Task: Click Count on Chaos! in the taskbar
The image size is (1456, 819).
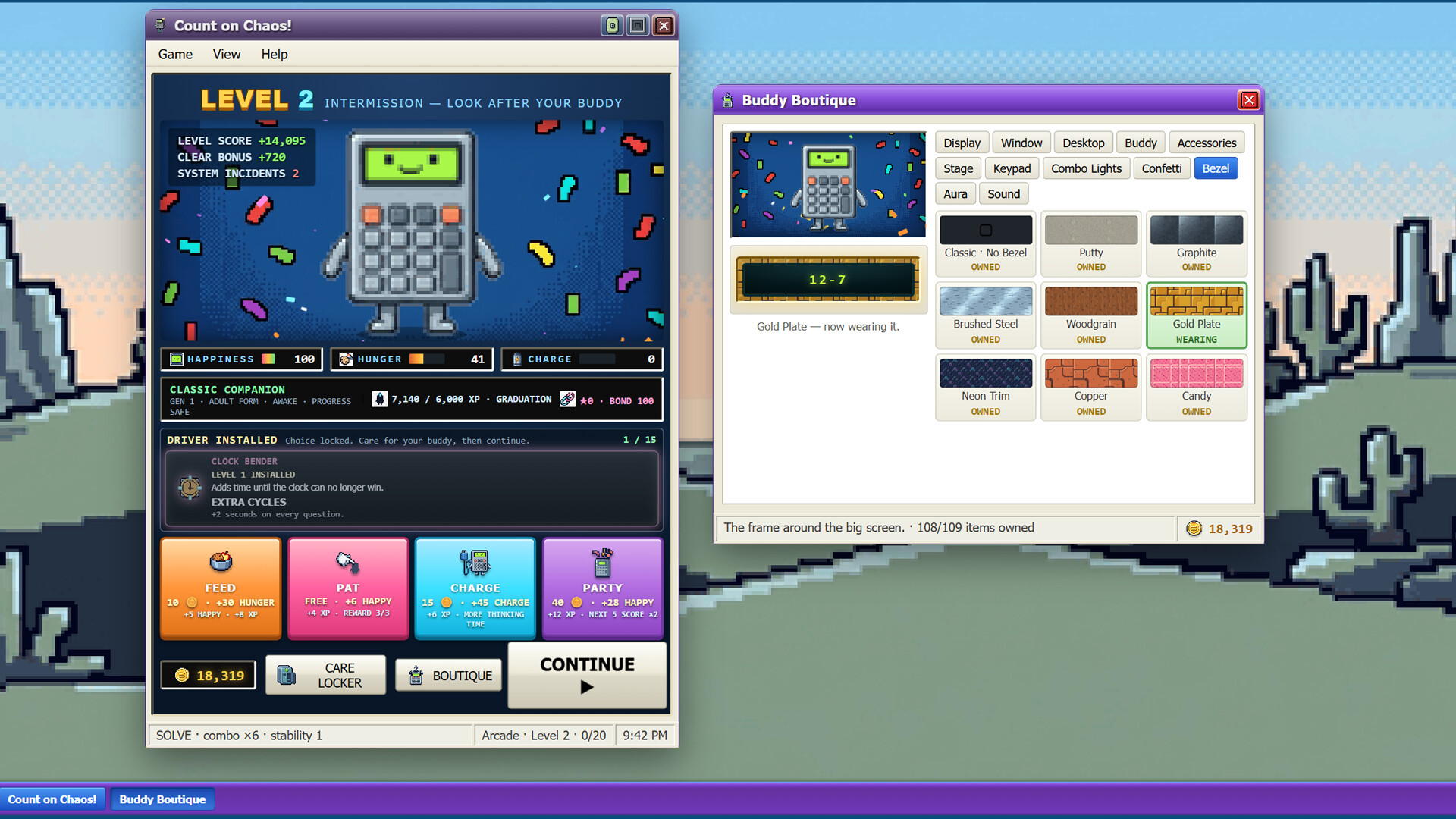Action: tap(52, 799)
